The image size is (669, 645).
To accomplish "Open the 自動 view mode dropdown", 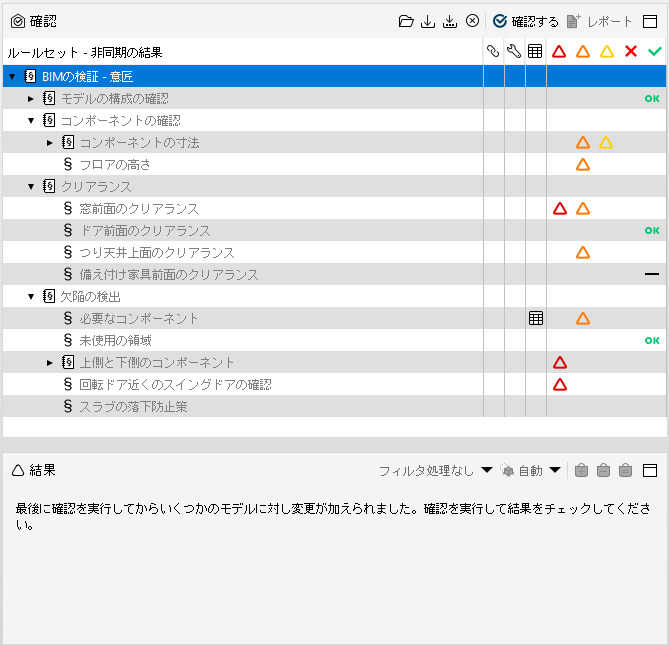I will (x=531, y=471).
